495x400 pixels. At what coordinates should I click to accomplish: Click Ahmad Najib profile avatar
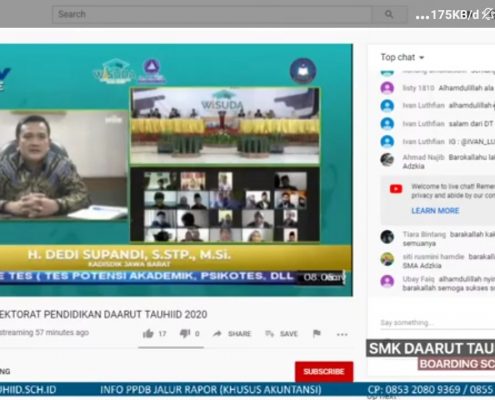pyautogui.click(x=387, y=160)
